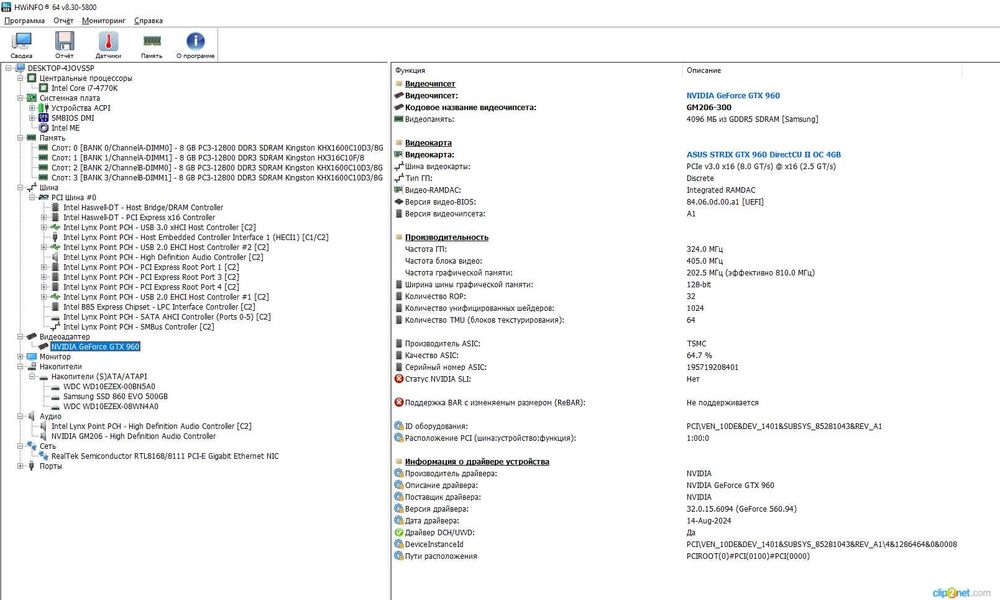1000x600 pixels.
Task: Click the red cross icon by ReBAR support
Action: pyautogui.click(x=399, y=402)
